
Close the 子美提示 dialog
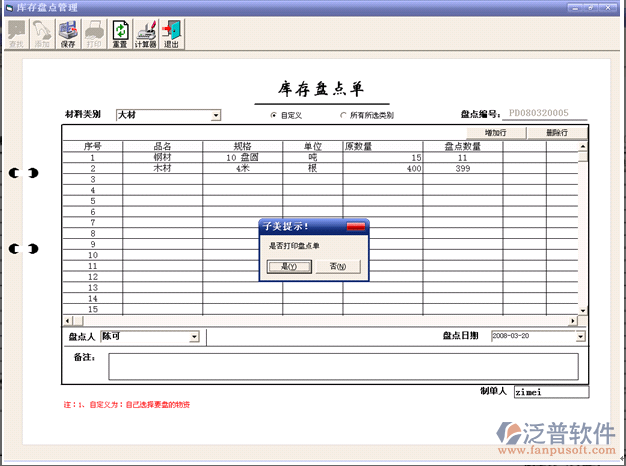356,226
